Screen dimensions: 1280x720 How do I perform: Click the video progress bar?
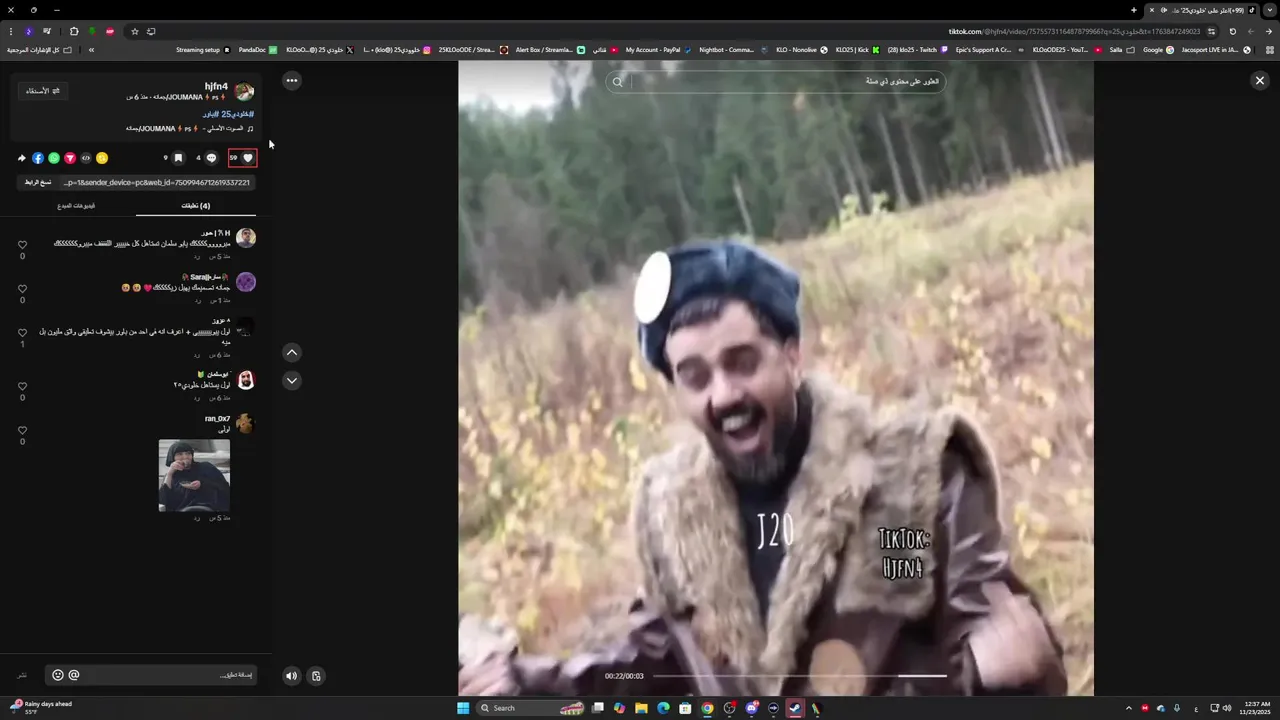(799, 676)
